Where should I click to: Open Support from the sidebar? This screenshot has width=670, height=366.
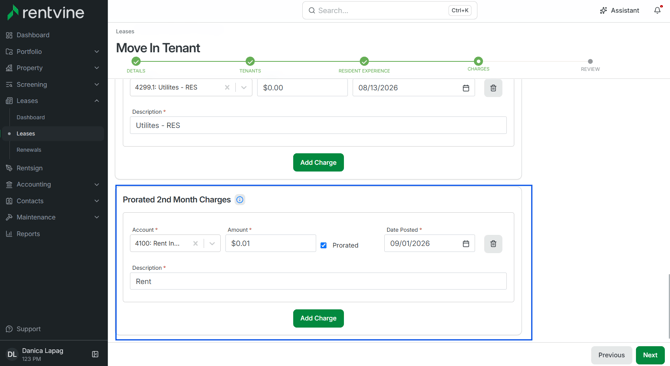pos(29,329)
